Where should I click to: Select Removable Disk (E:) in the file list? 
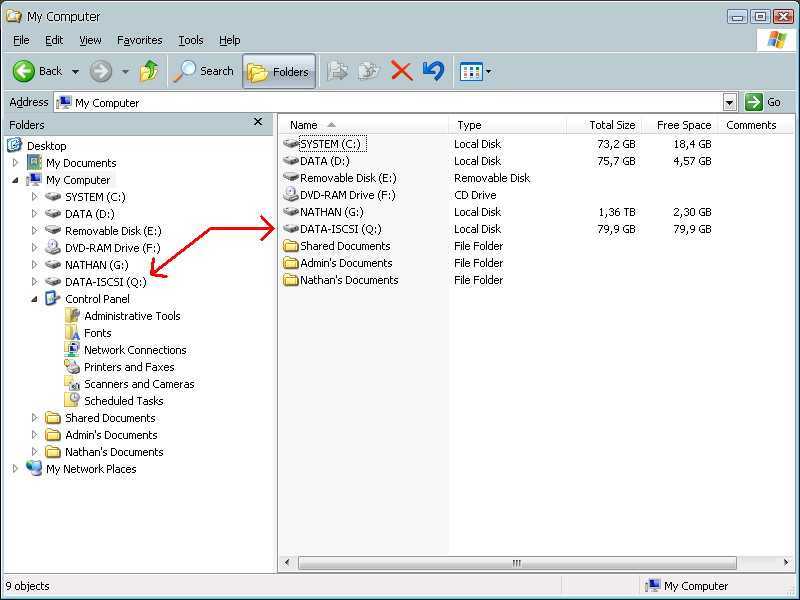click(x=348, y=178)
